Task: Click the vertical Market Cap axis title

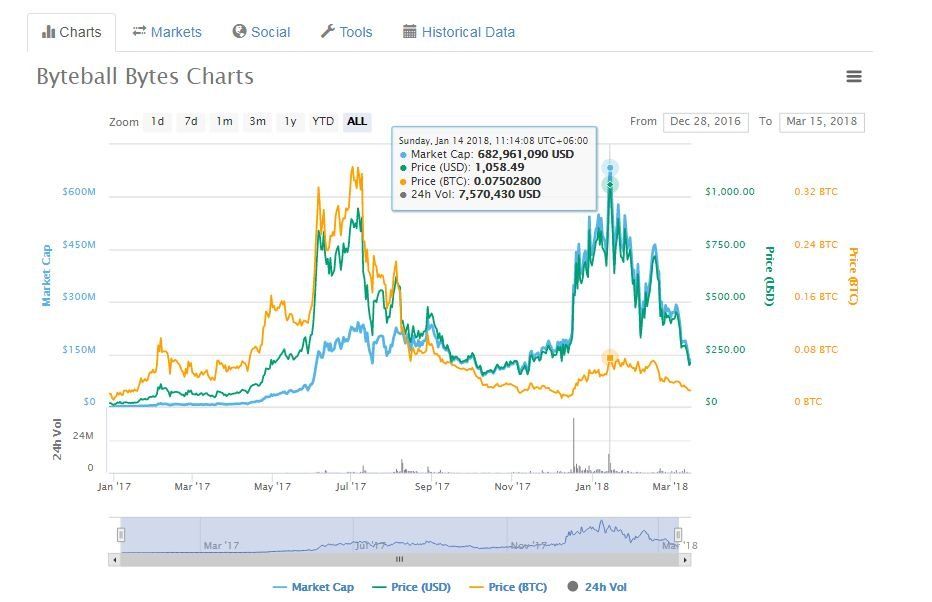Action: point(46,275)
